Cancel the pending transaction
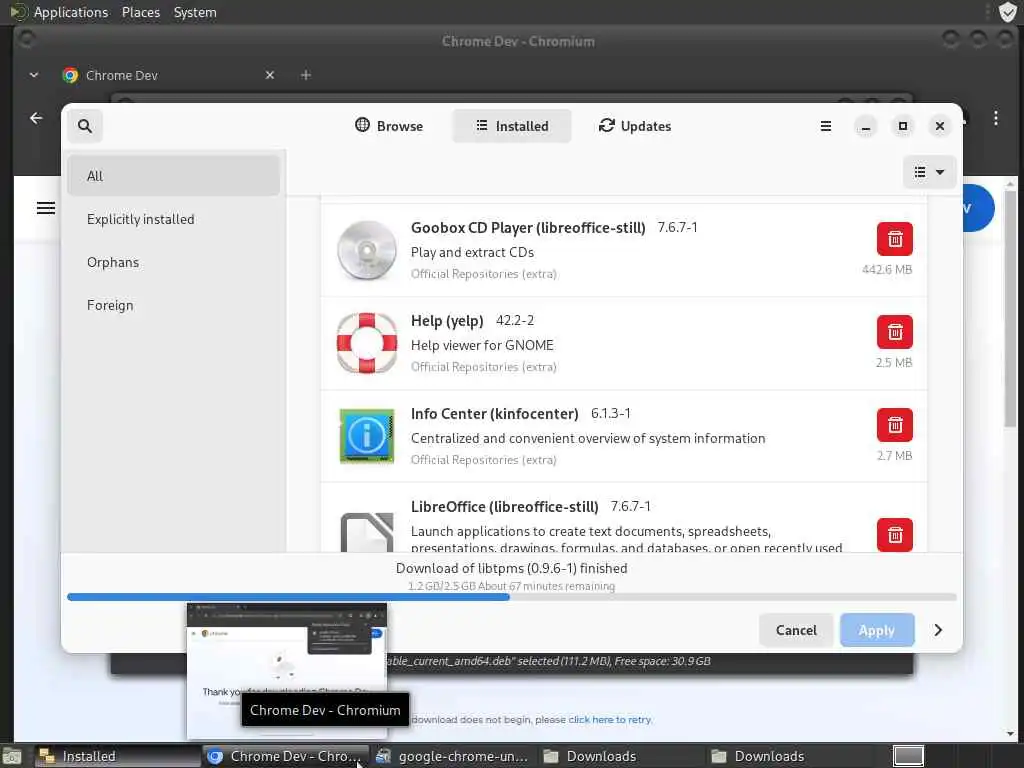Viewport: 1024px width, 768px height. [x=796, y=630]
